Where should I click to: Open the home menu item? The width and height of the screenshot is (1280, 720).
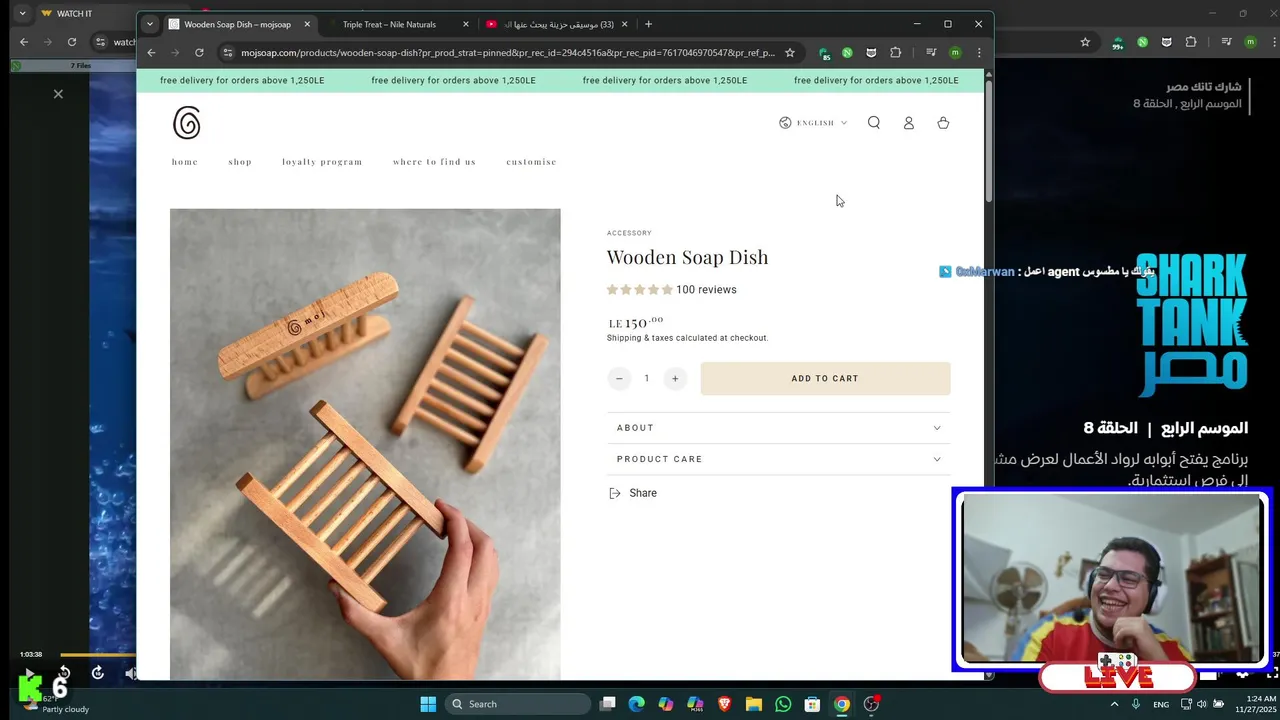pyautogui.click(x=185, y=162)
